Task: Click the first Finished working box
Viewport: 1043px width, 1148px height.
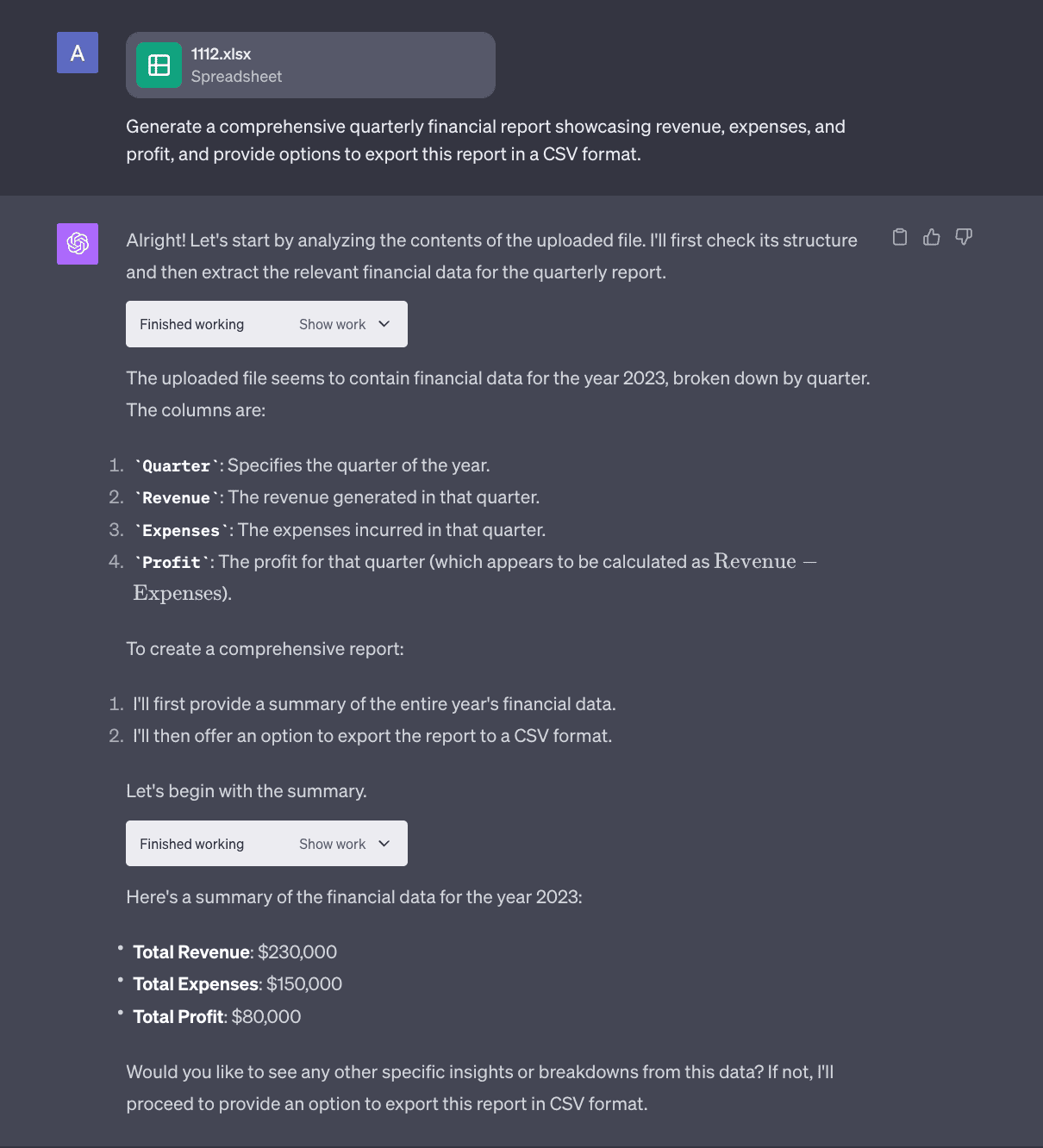Action: [266, 324]
